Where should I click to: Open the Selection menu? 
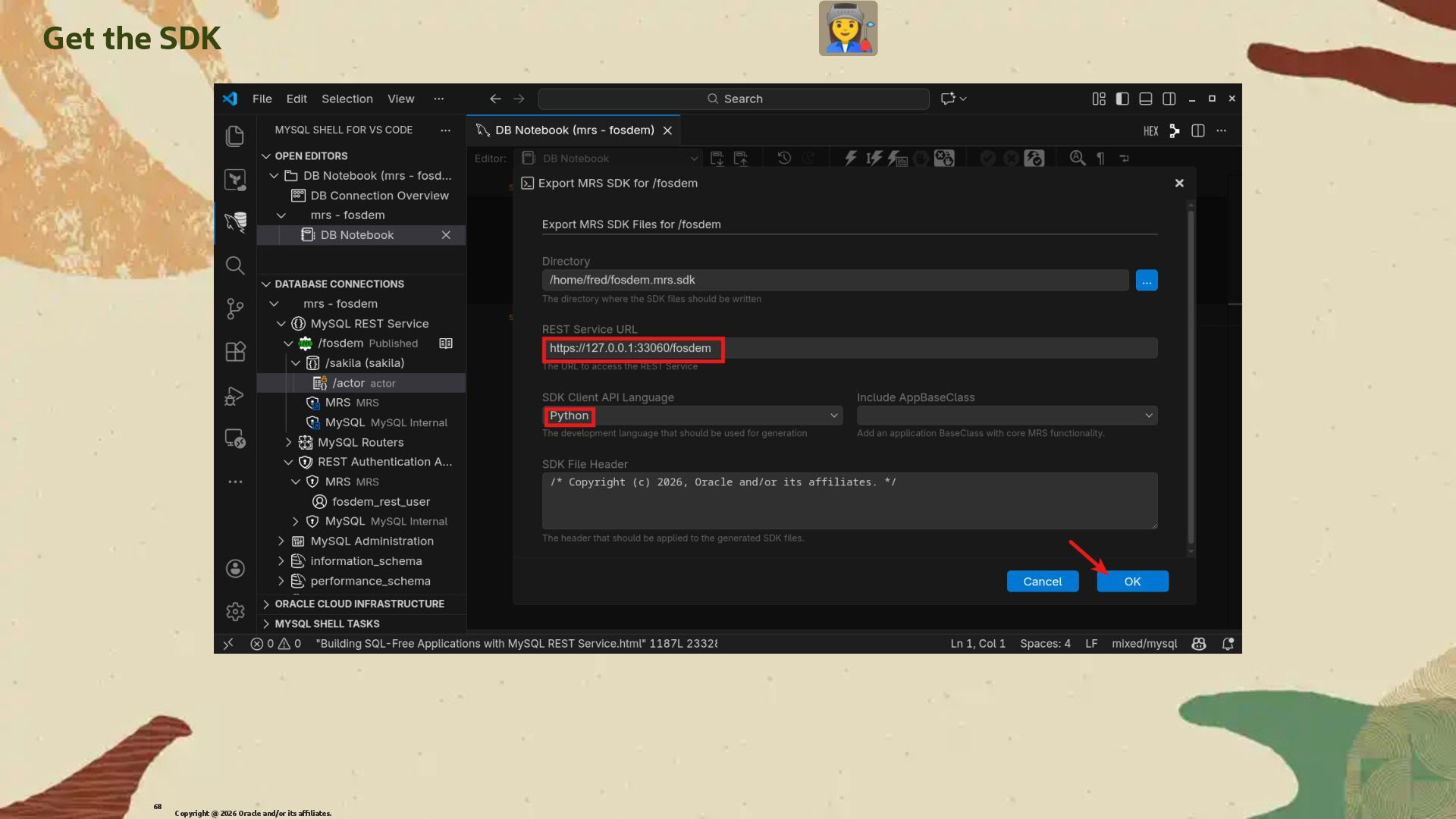(347, 99)
